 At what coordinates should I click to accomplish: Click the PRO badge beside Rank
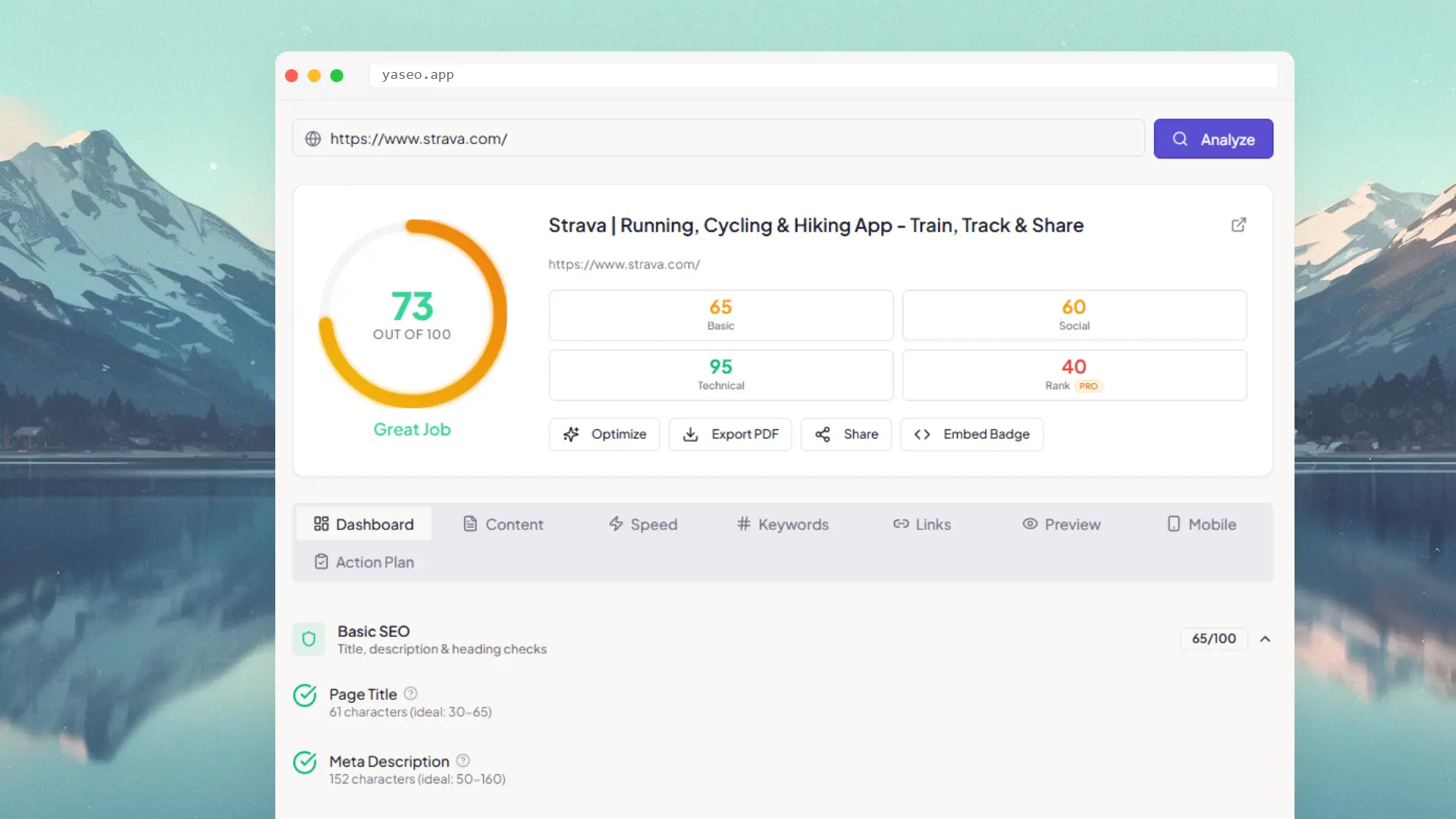coord(1088,386)
